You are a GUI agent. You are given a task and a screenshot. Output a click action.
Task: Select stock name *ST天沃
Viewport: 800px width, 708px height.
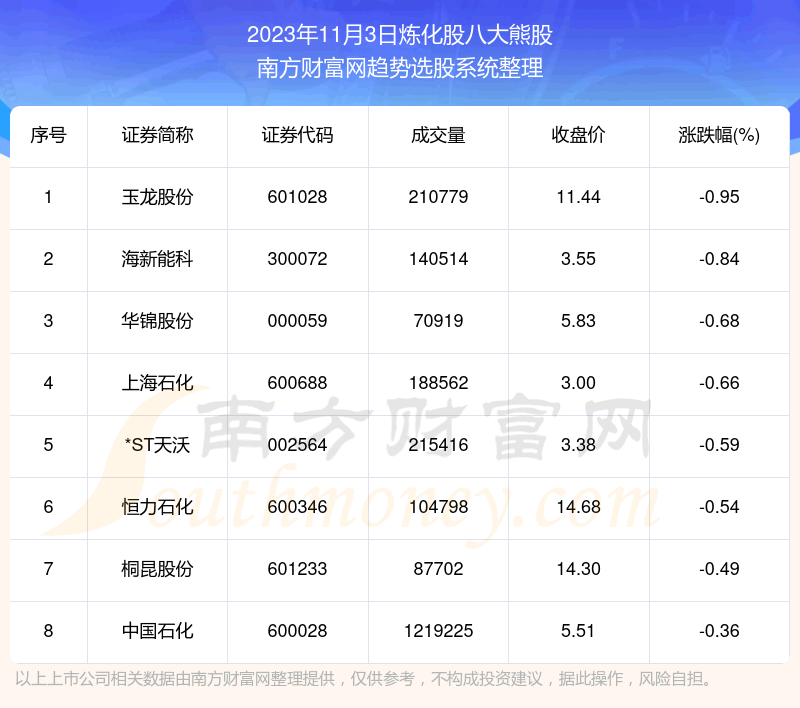157,445
